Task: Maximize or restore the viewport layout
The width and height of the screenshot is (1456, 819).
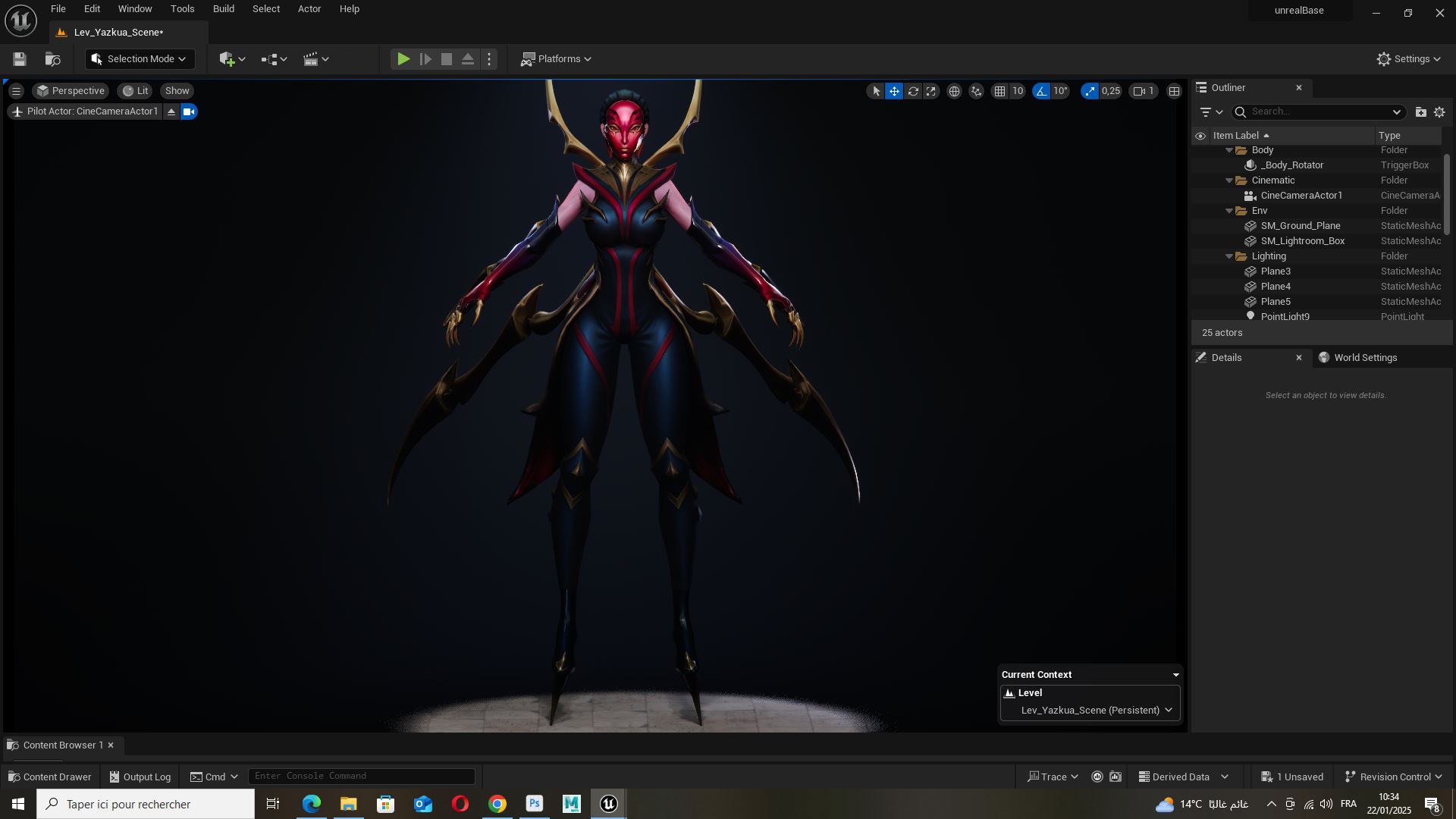Action: pos(1174,91)
